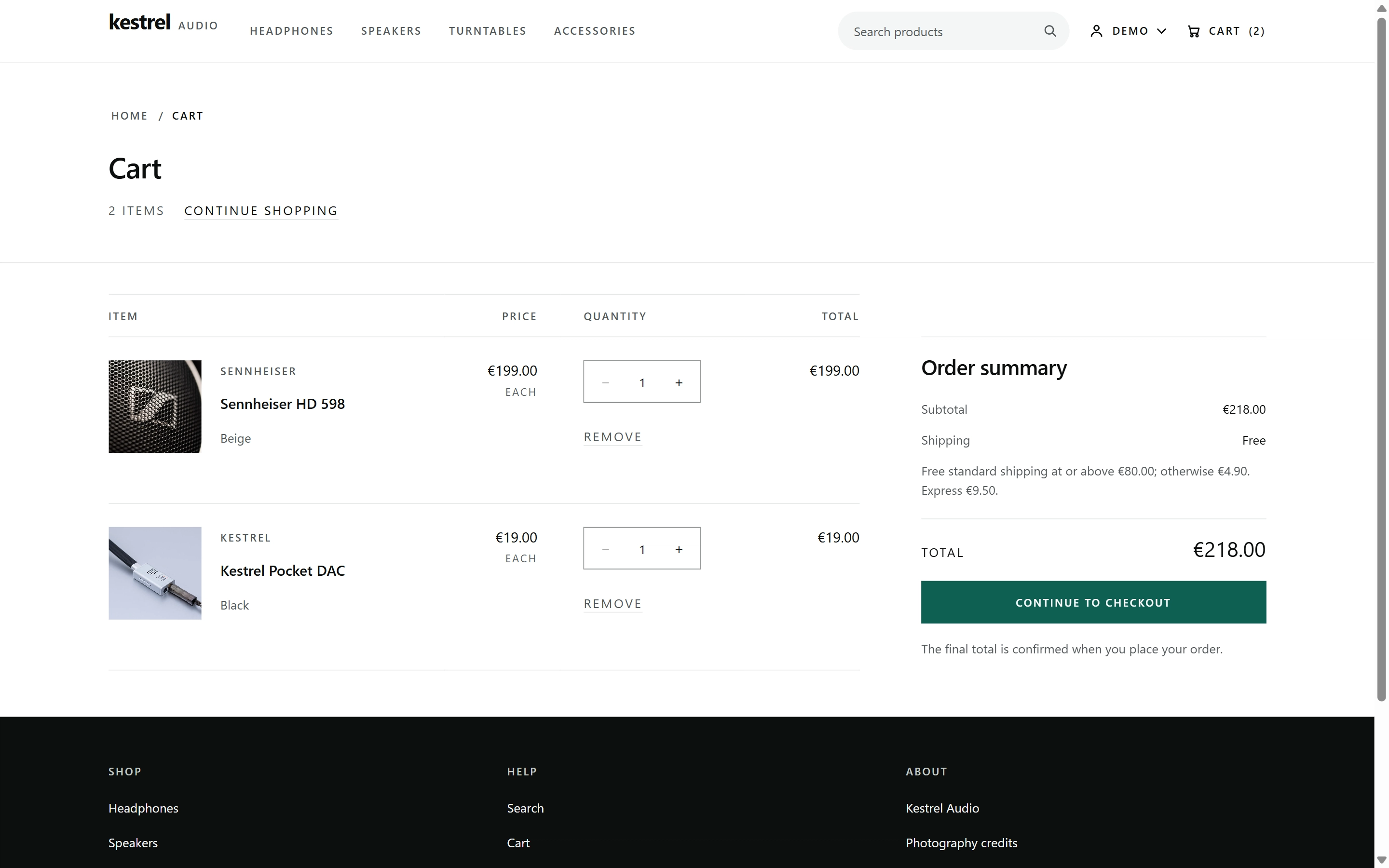Open the CART (2) header link
The width and height of the screenshot is (1389, 868).
pyautogui.click(x=1226, y=31)
